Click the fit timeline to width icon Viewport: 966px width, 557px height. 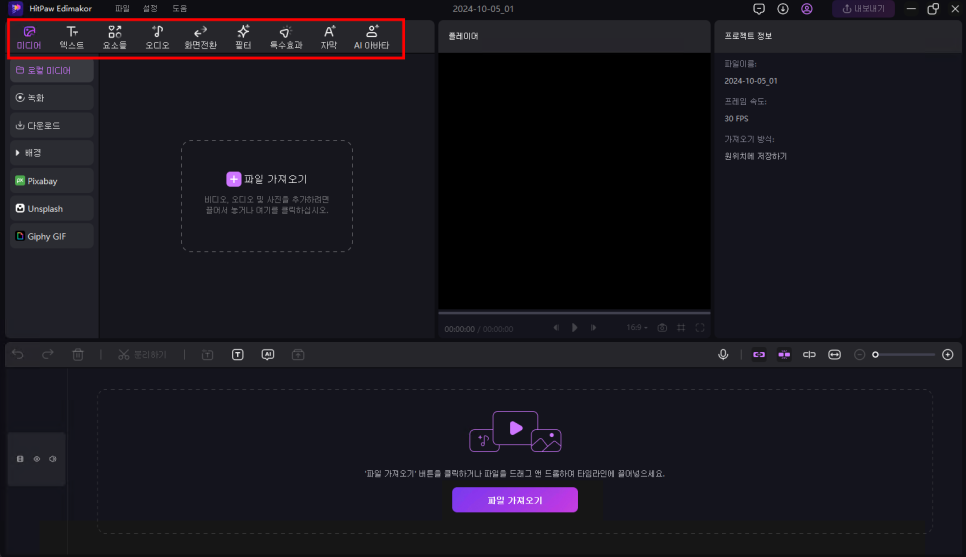pyautogui.click(x=835, y=355)
